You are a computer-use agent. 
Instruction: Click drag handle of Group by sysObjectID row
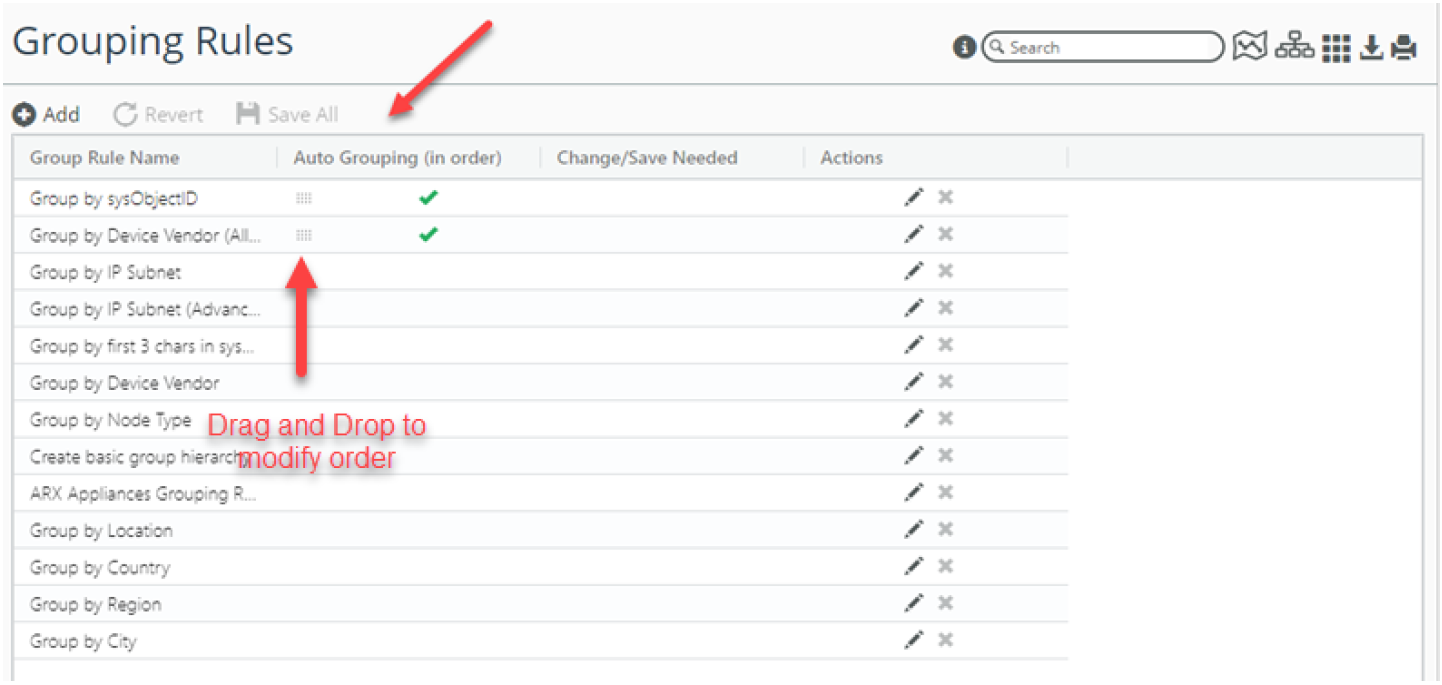(x=304, y=198)
